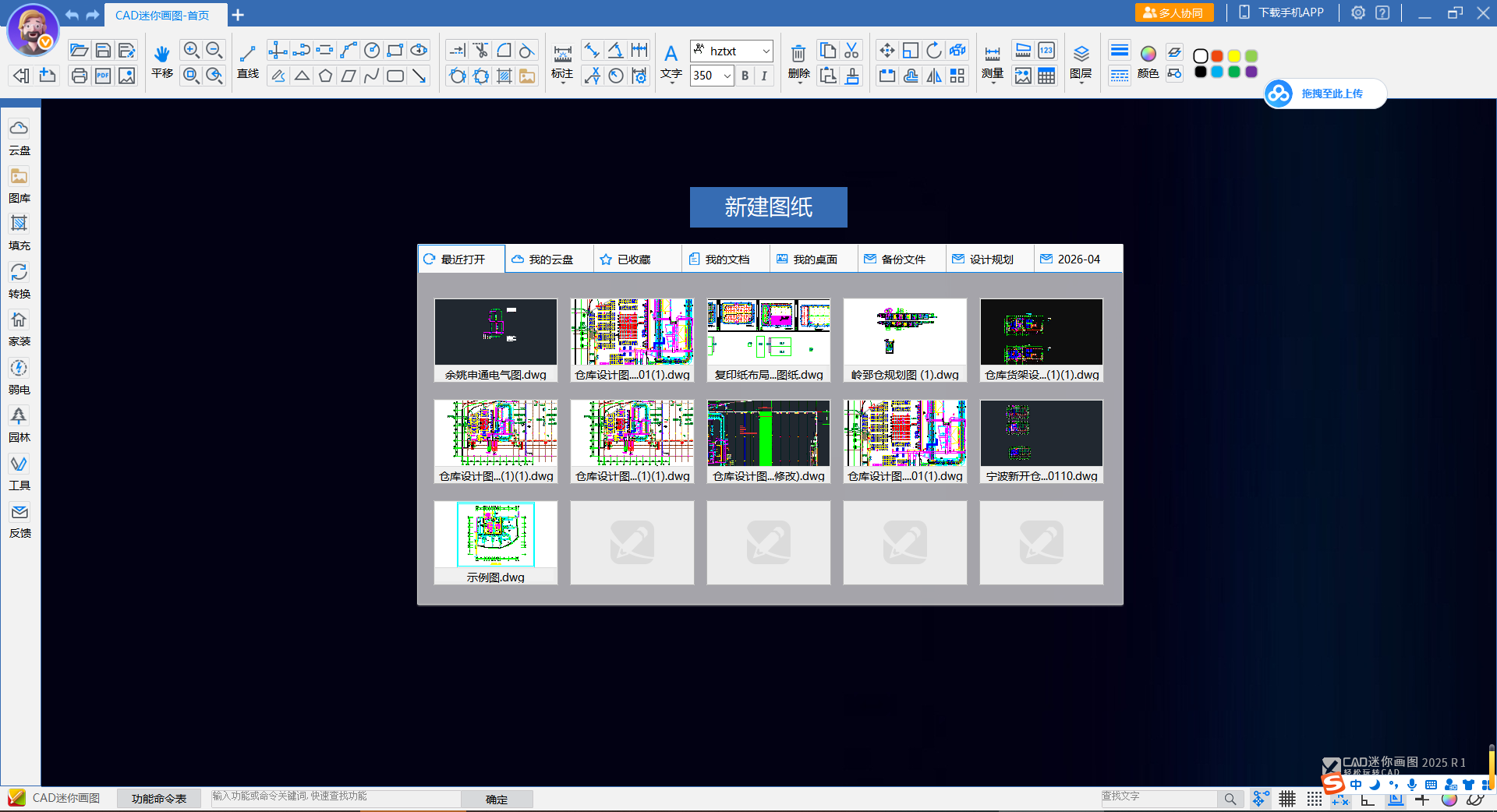Image resolution: width=1497 pixels, height=812 pixels.
Task: Open the 余姚申通电气图.dwg thumbnail
Action: pyautogui.click(x=496, y=340)
